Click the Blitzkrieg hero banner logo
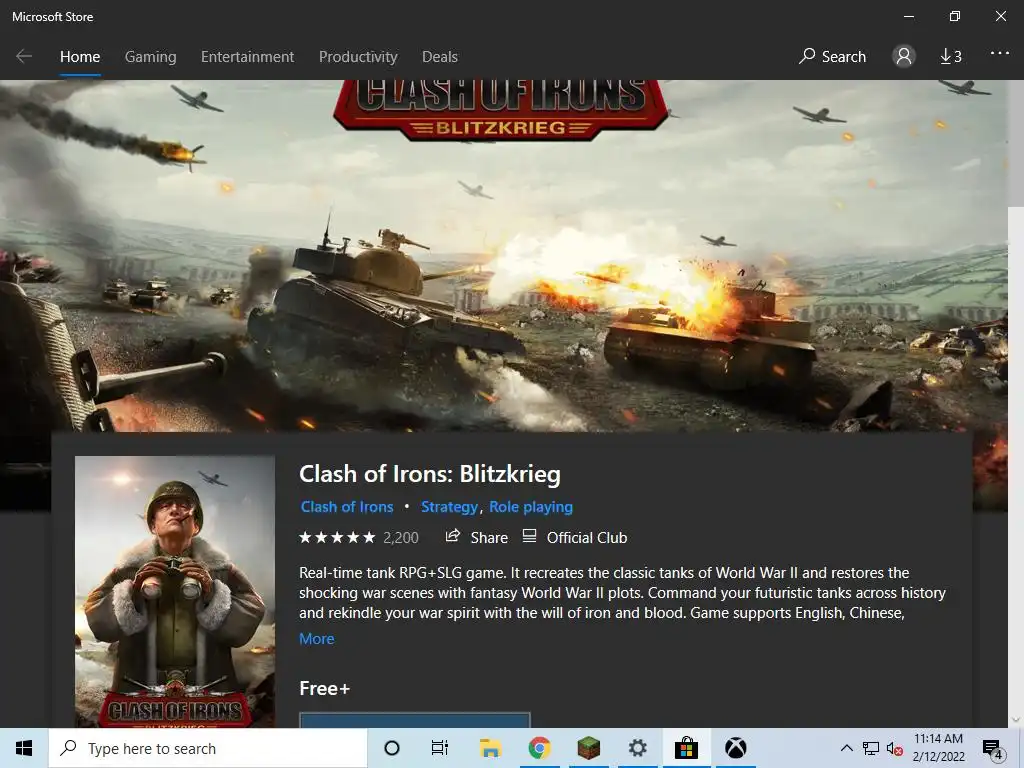The width and height of the screenshot is (1024, 768). coord(500,110)
